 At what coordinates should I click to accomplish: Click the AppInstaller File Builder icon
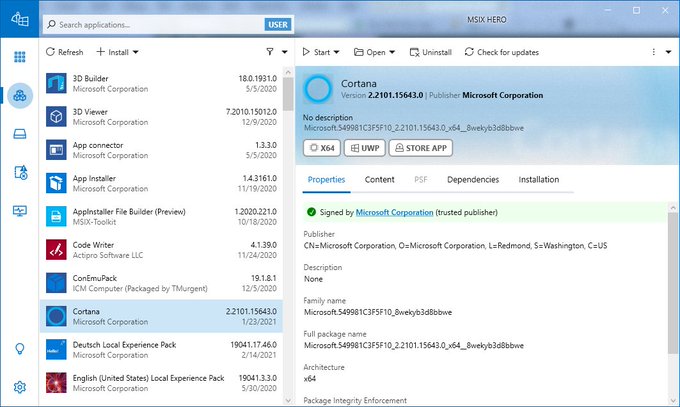[56, 217]
